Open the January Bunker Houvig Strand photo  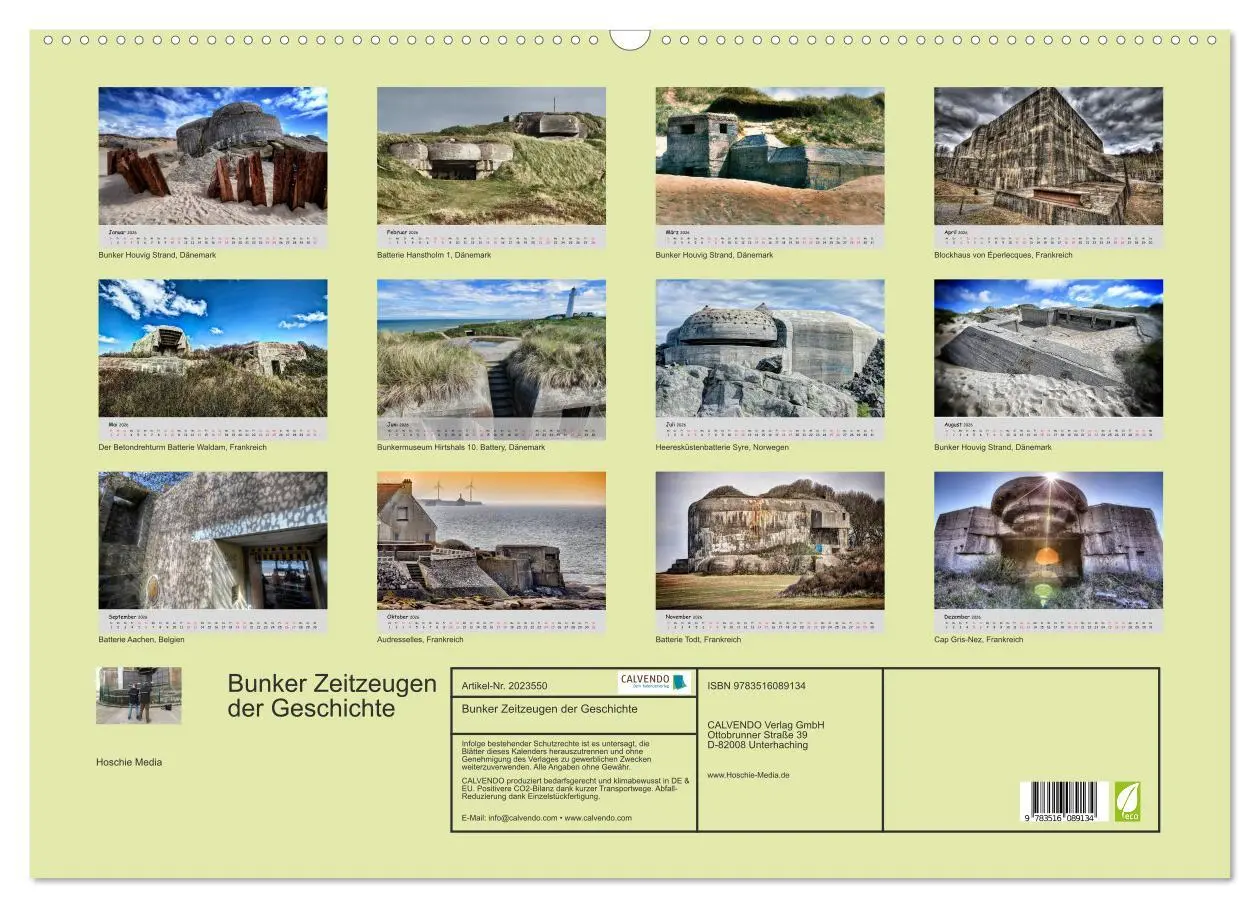(x=213, y=156)
